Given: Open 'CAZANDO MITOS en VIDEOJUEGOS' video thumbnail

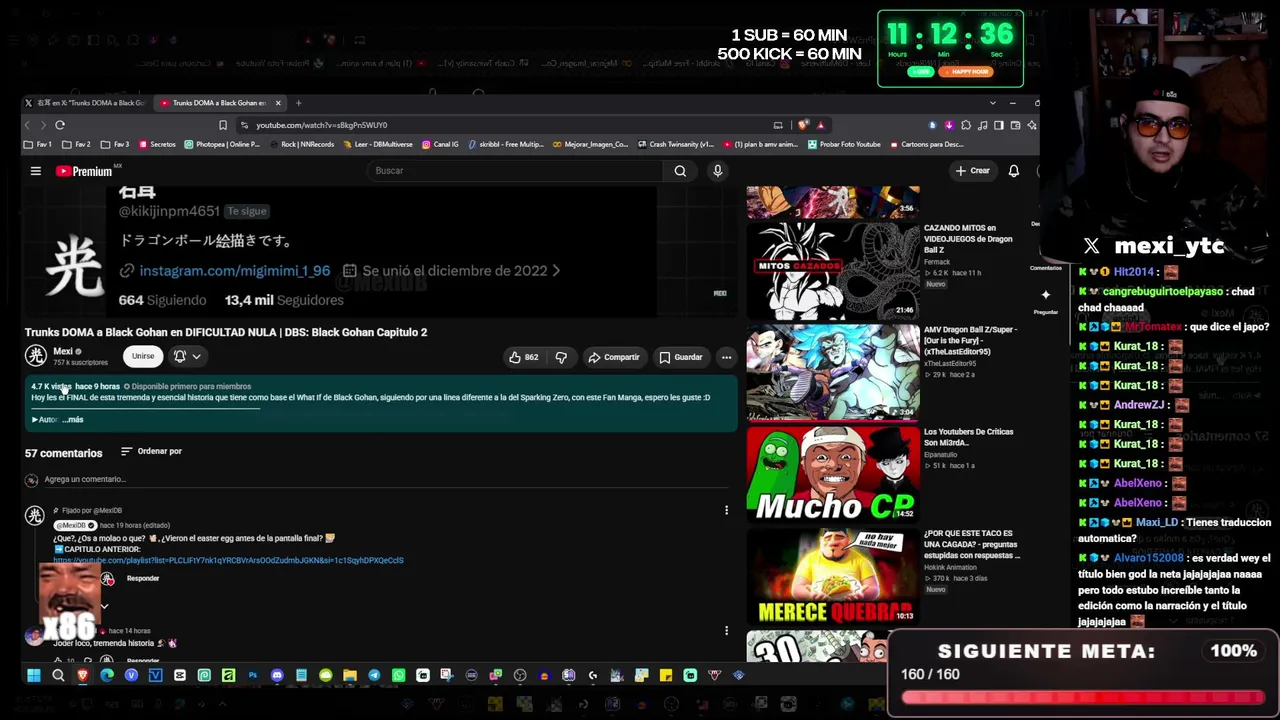Looking at the screenshot, I should (833, 270).
